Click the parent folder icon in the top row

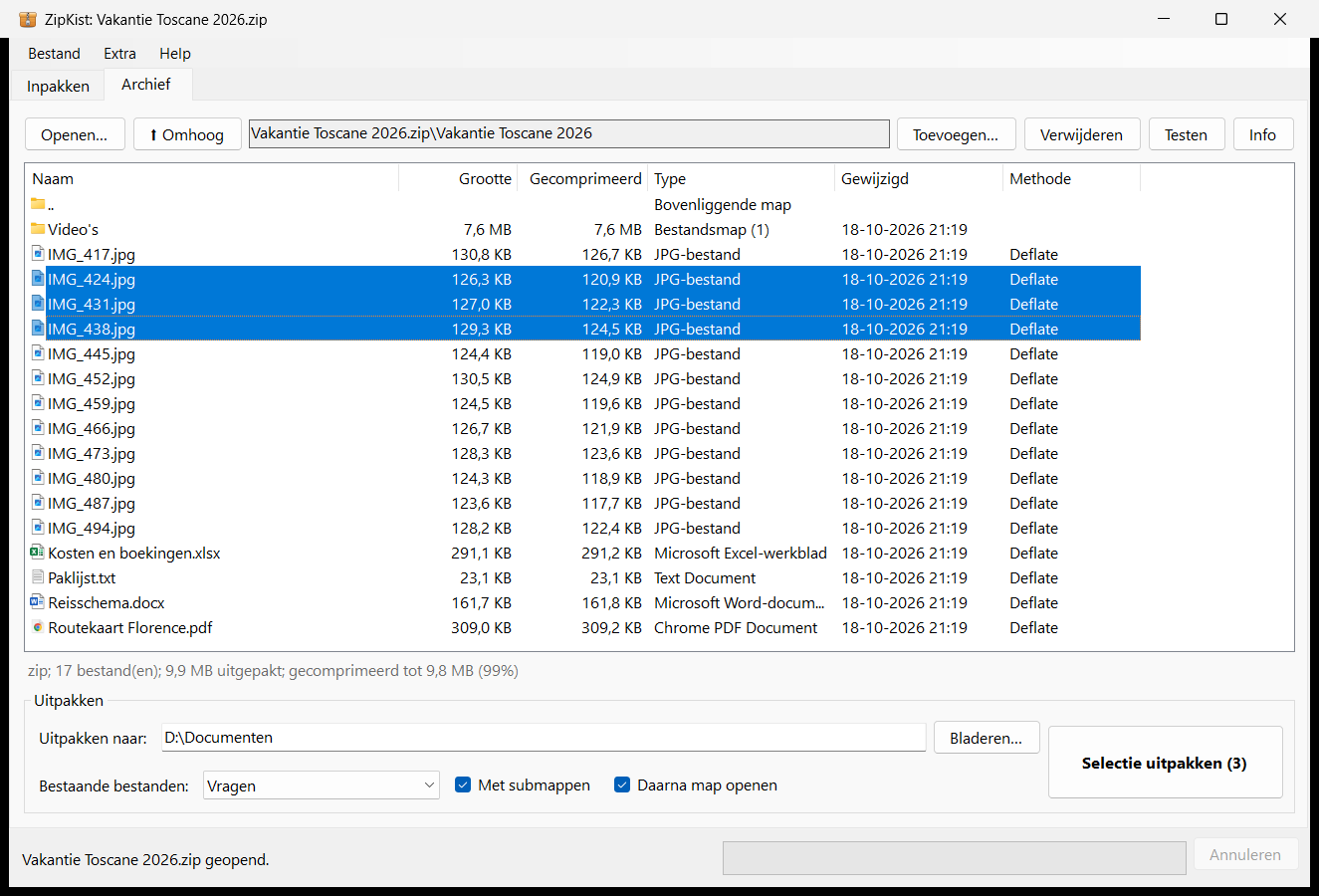tap(38, 204)
